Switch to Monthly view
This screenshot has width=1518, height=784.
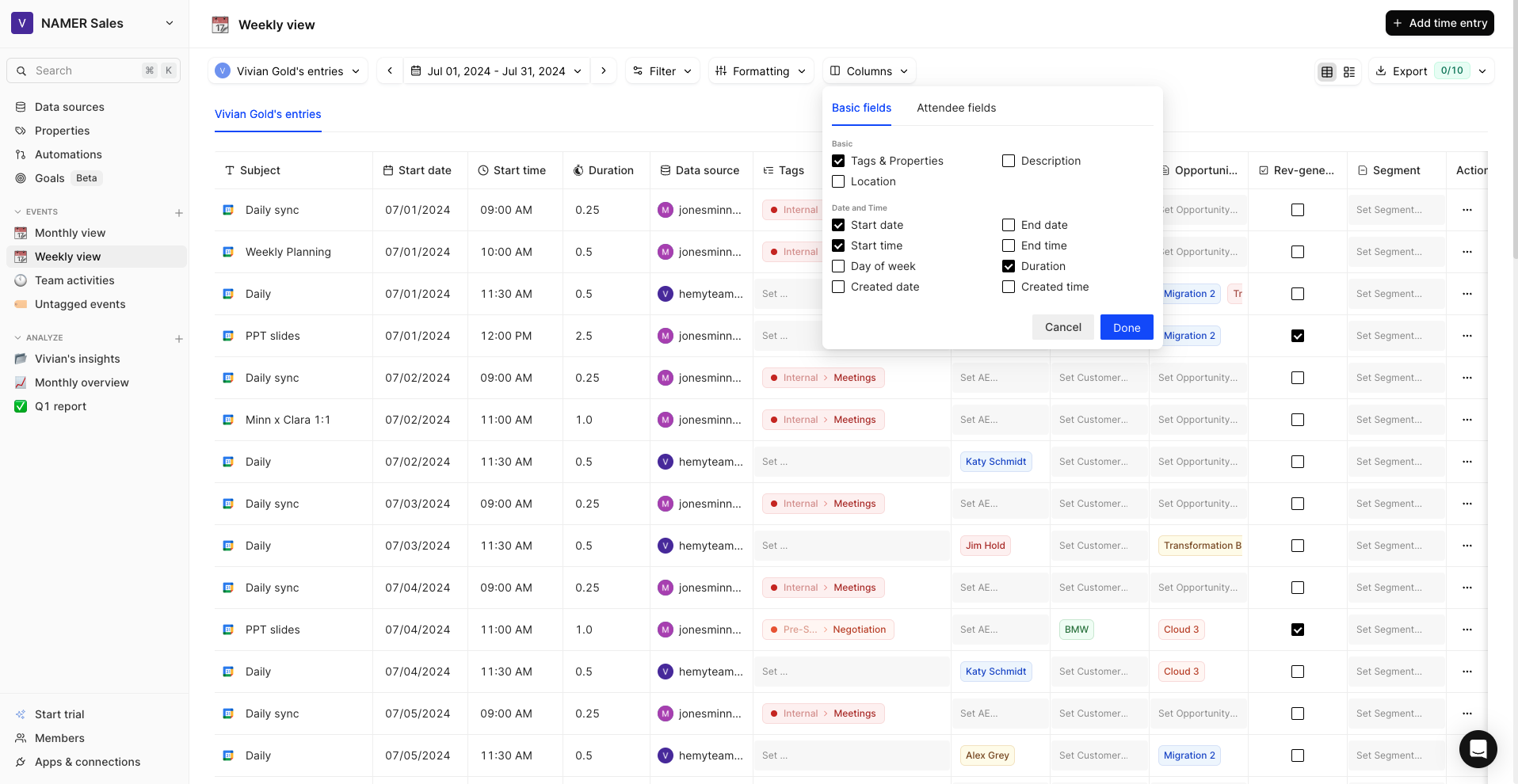click(x=69, y=233)
